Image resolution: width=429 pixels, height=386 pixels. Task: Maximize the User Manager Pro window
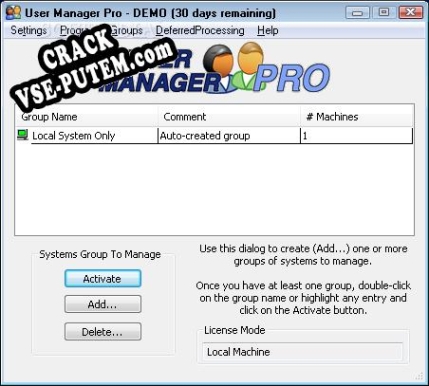pos(384,13)
